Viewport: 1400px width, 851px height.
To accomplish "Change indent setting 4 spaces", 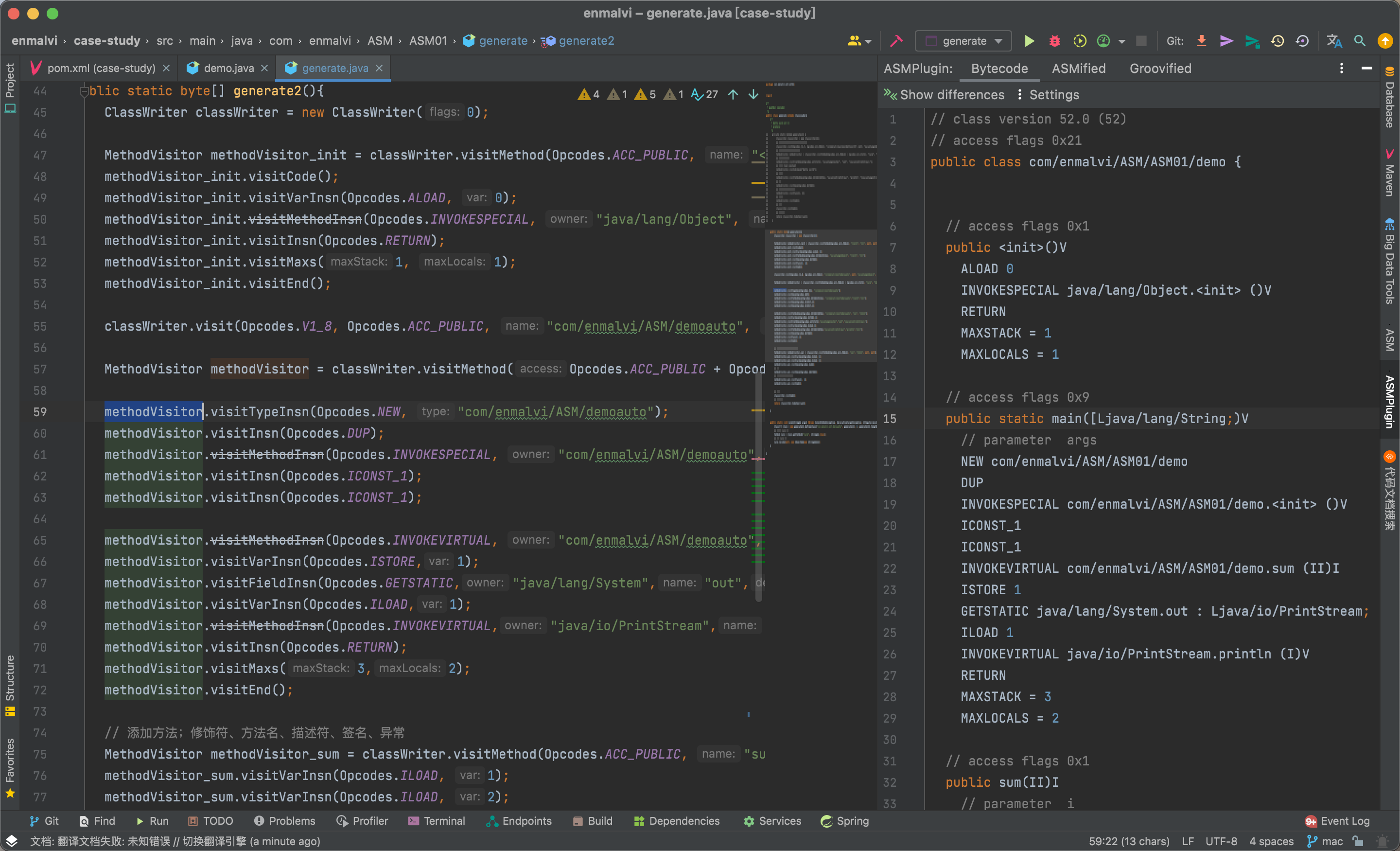I will point(1271,841).
